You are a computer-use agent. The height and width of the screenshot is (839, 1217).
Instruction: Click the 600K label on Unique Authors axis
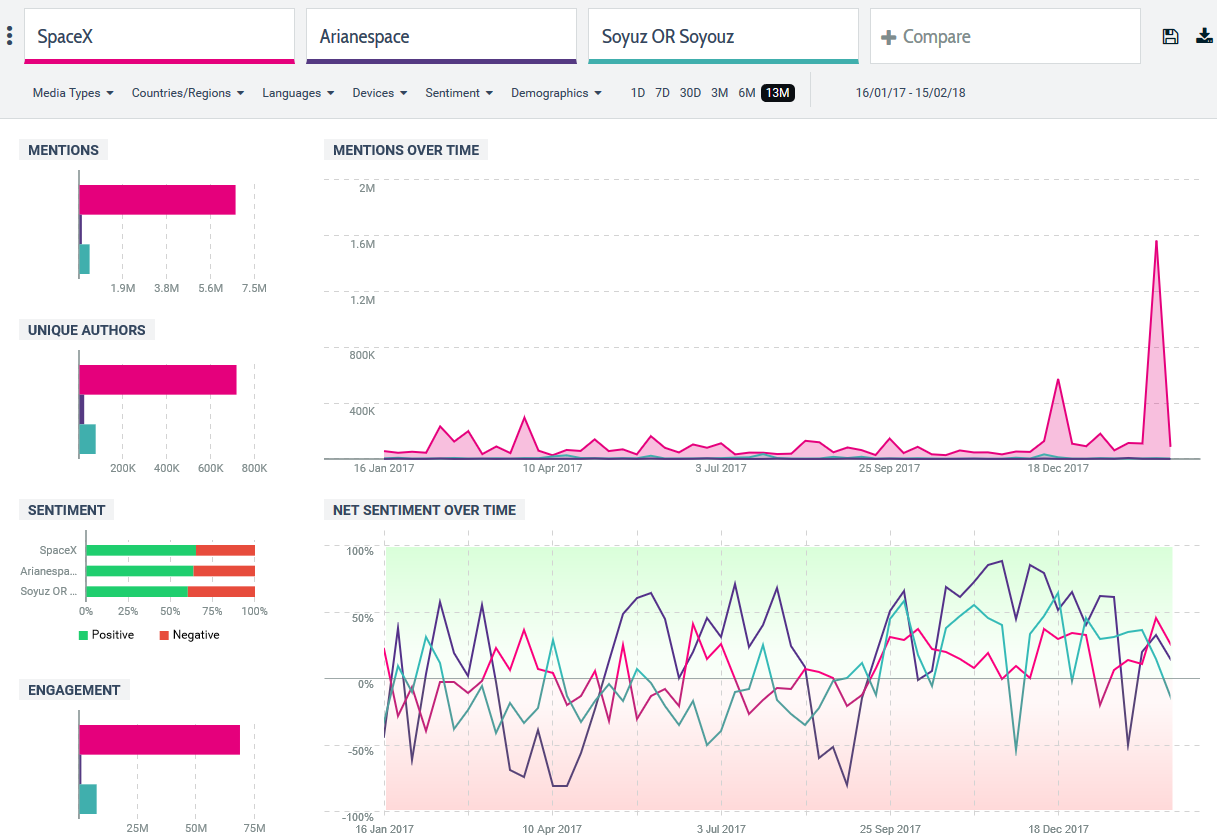pyautogui.click(x=211, y=468)
